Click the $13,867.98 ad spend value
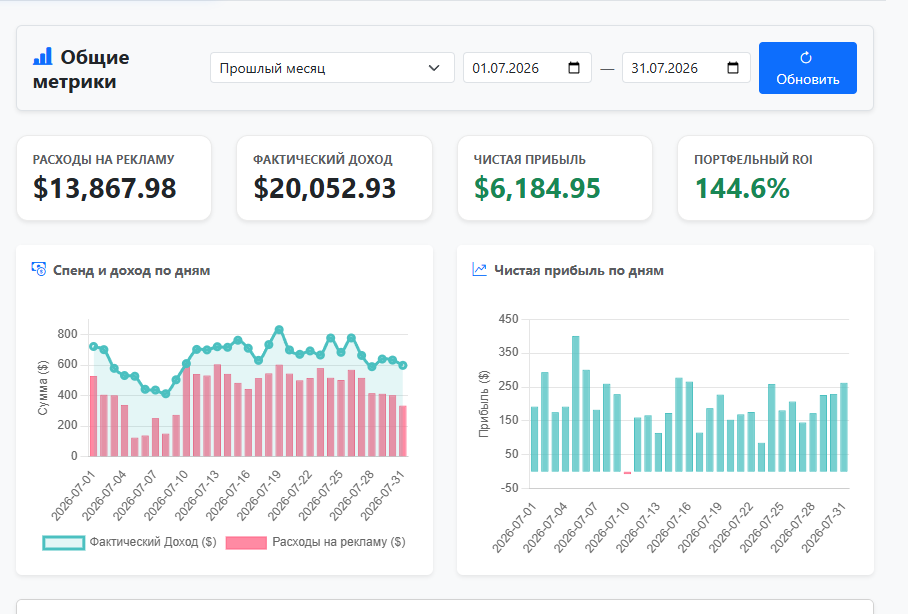The height and width of the screenshot is (614, 908). 104,188
